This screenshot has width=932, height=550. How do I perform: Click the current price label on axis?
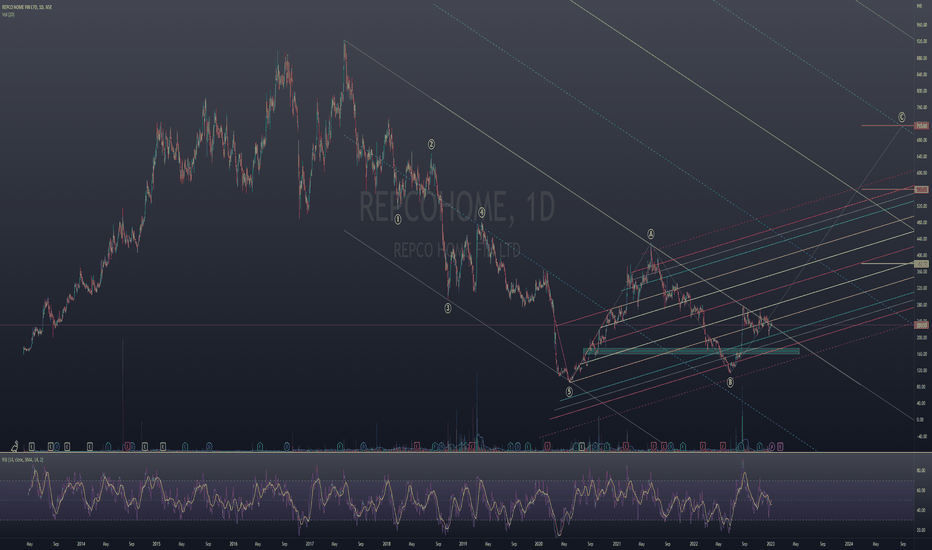[921, 325]
